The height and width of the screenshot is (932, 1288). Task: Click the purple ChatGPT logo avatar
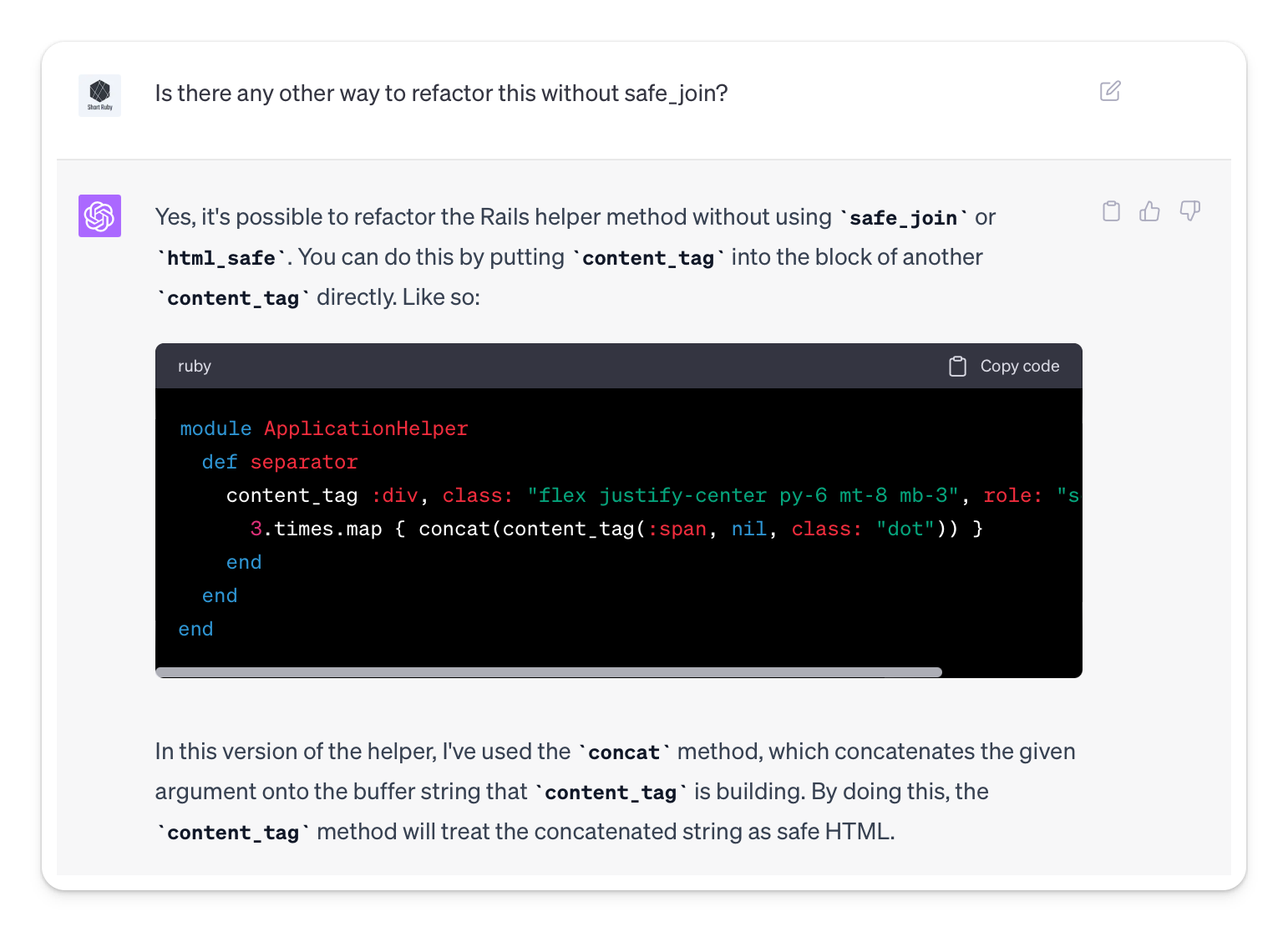click(x=99, y=215)
